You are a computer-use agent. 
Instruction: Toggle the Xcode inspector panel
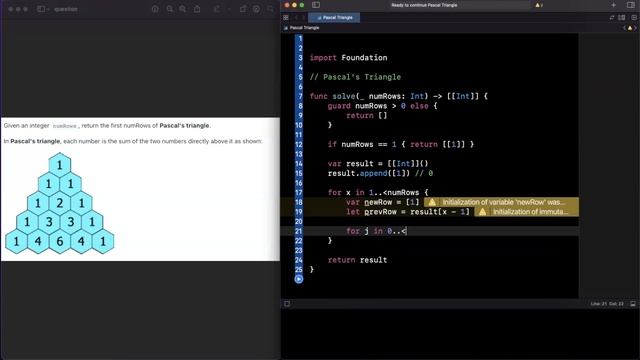631,5
